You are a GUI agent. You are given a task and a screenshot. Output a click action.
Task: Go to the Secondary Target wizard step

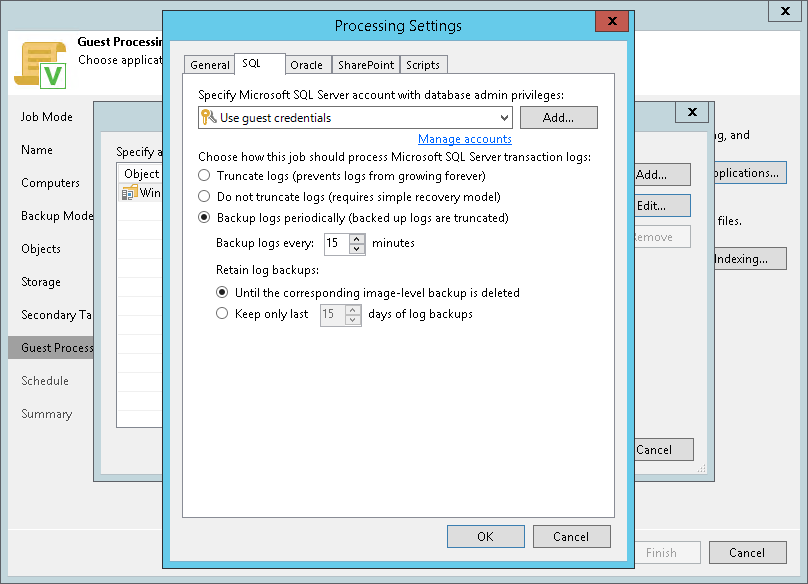coord(56,315)
